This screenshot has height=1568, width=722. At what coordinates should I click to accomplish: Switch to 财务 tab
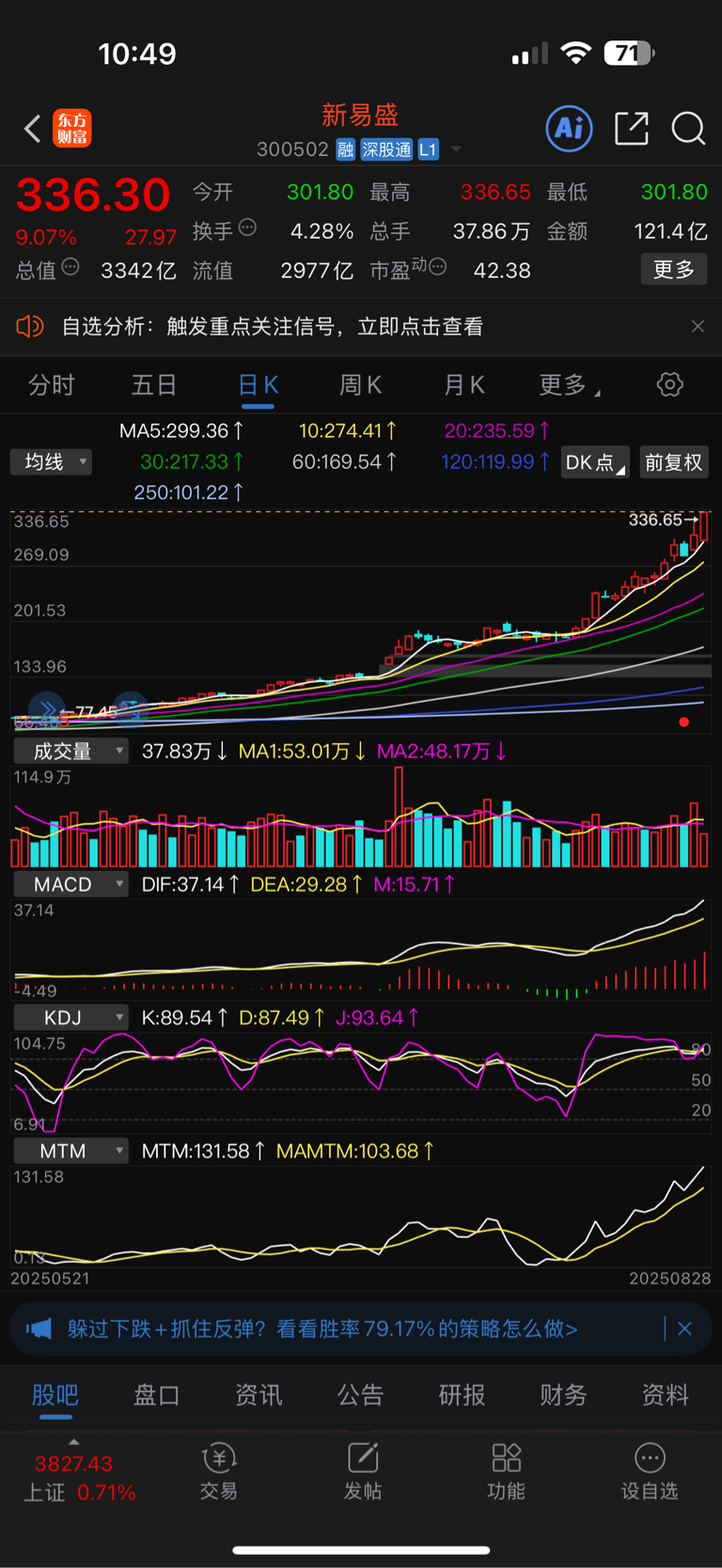563,1395
